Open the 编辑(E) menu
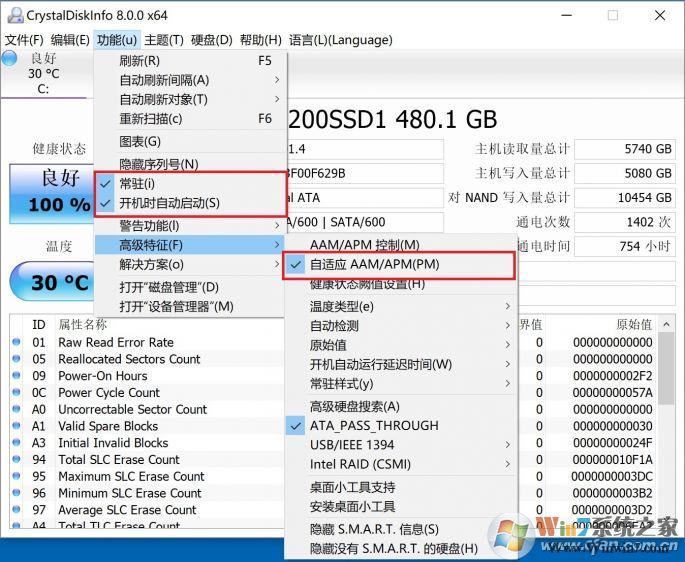685x562 pixels. [70, 40]
